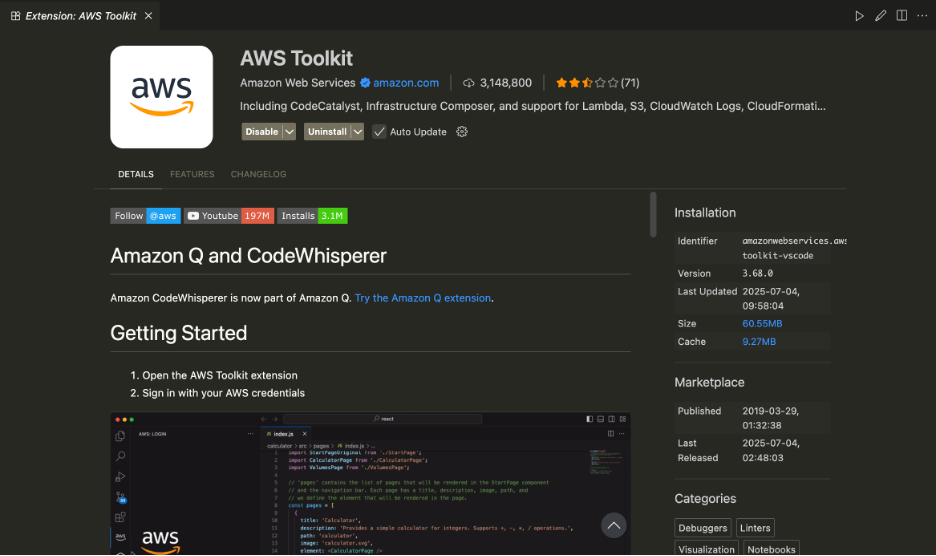Screen dimensions: 936x556
Task: Switch to the FEATURES tab
Action: pyautogui.click(x=192, y=174)
